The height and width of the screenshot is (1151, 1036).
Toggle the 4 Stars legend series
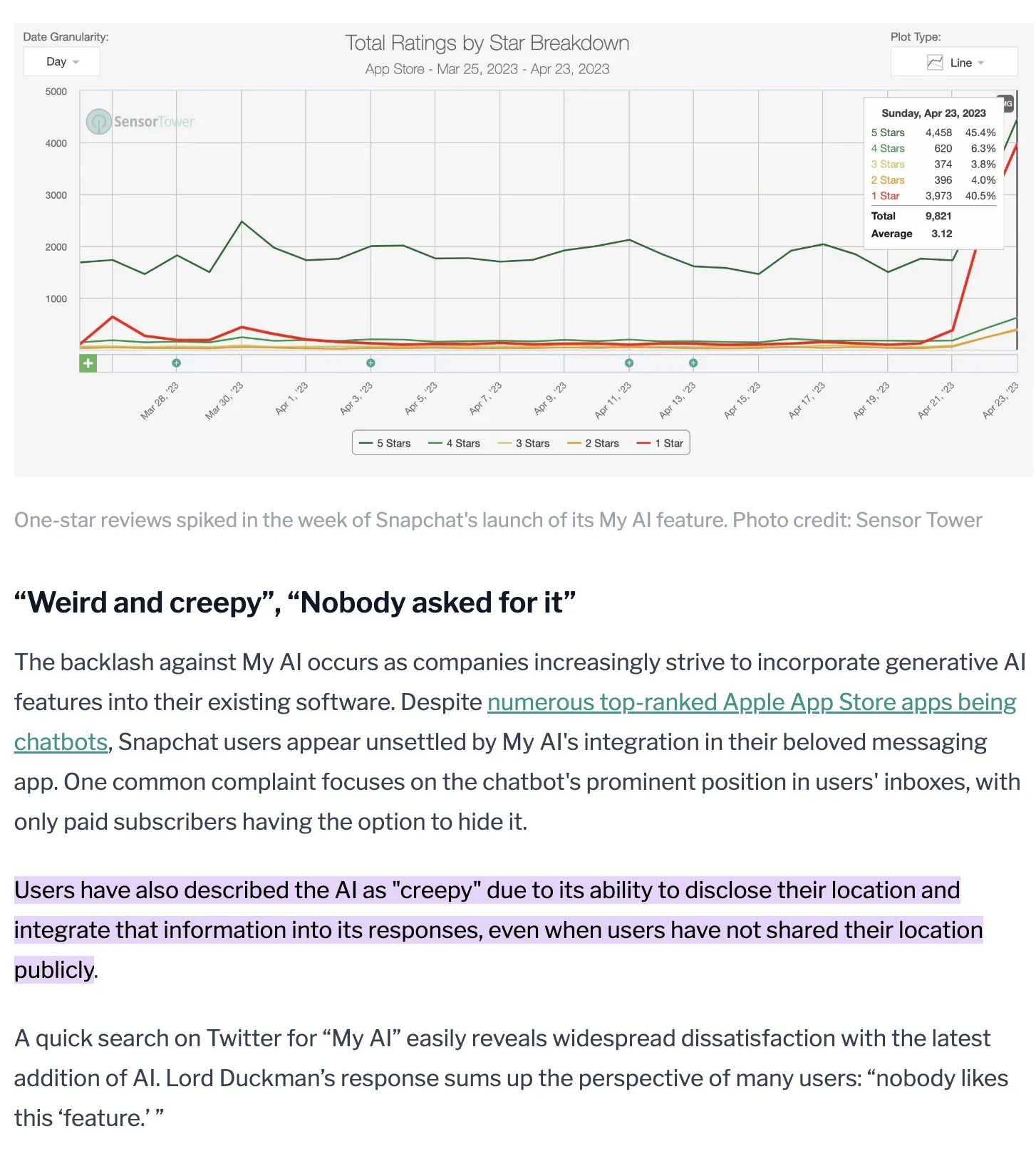454,443
